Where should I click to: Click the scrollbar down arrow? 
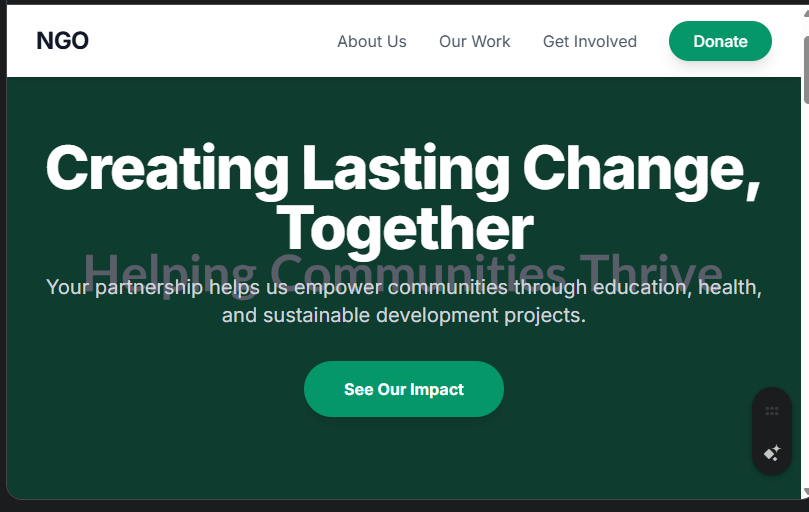(x=805, y=493)
